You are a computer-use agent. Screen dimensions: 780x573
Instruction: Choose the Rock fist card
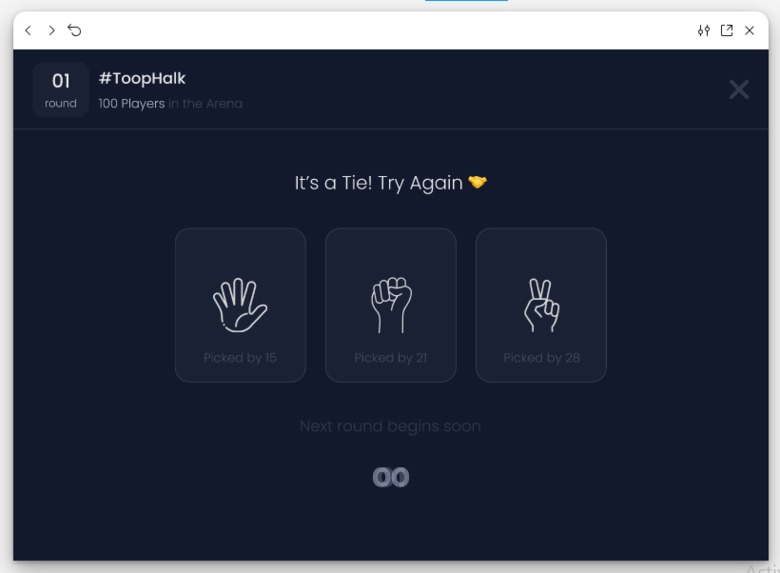[x=390, y=305]
